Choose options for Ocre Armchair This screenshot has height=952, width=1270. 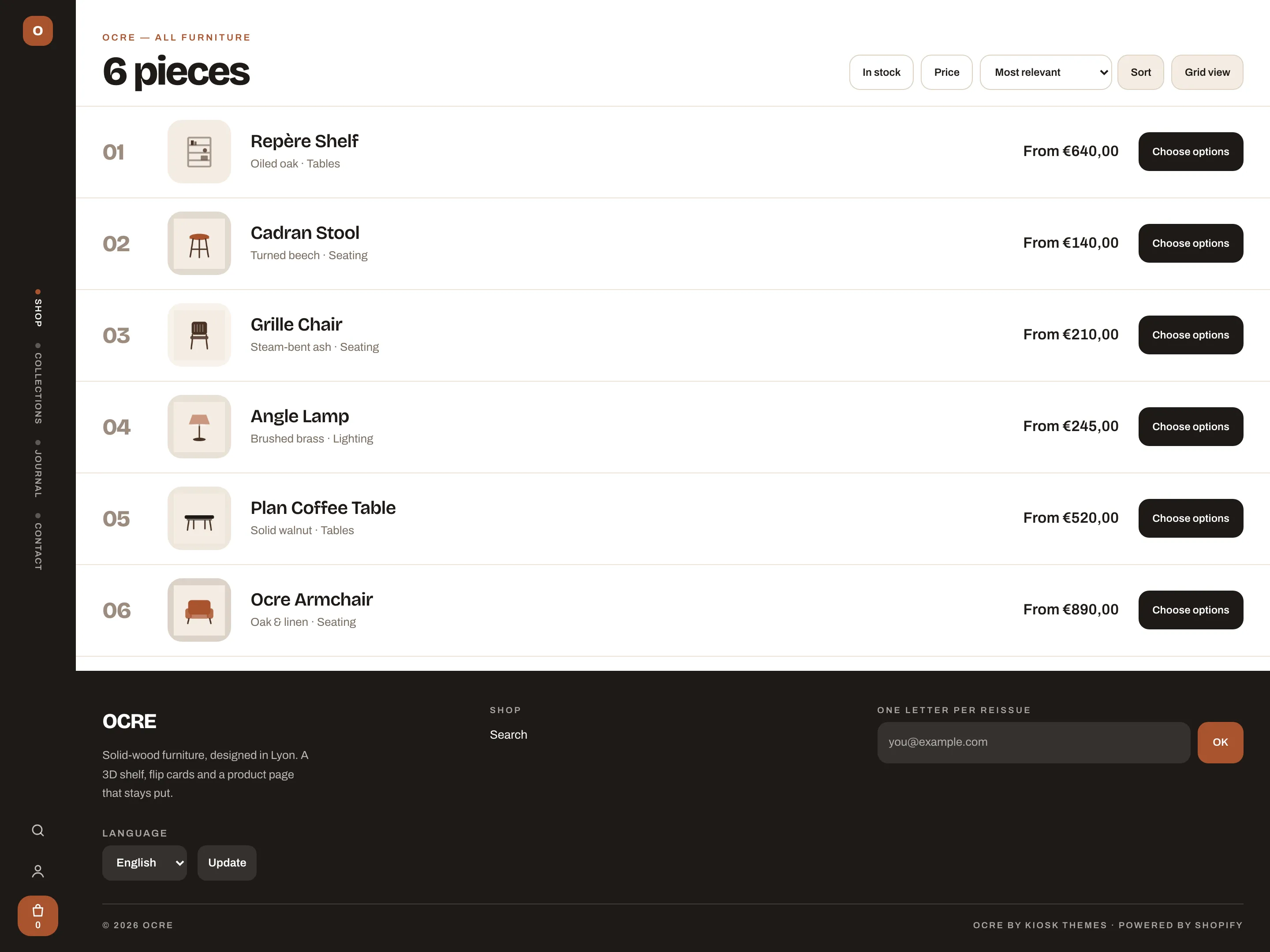click(x=1191, y=610)
